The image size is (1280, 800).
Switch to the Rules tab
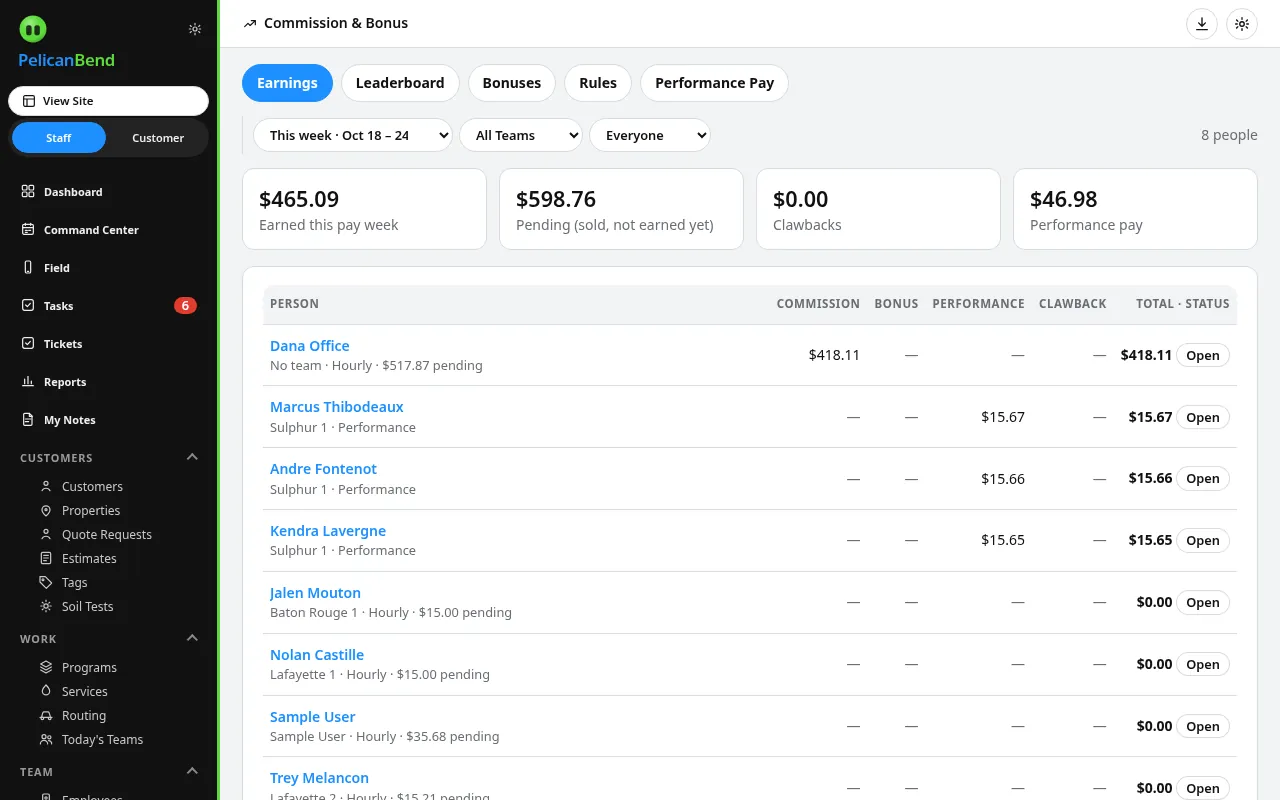(598, 83)
